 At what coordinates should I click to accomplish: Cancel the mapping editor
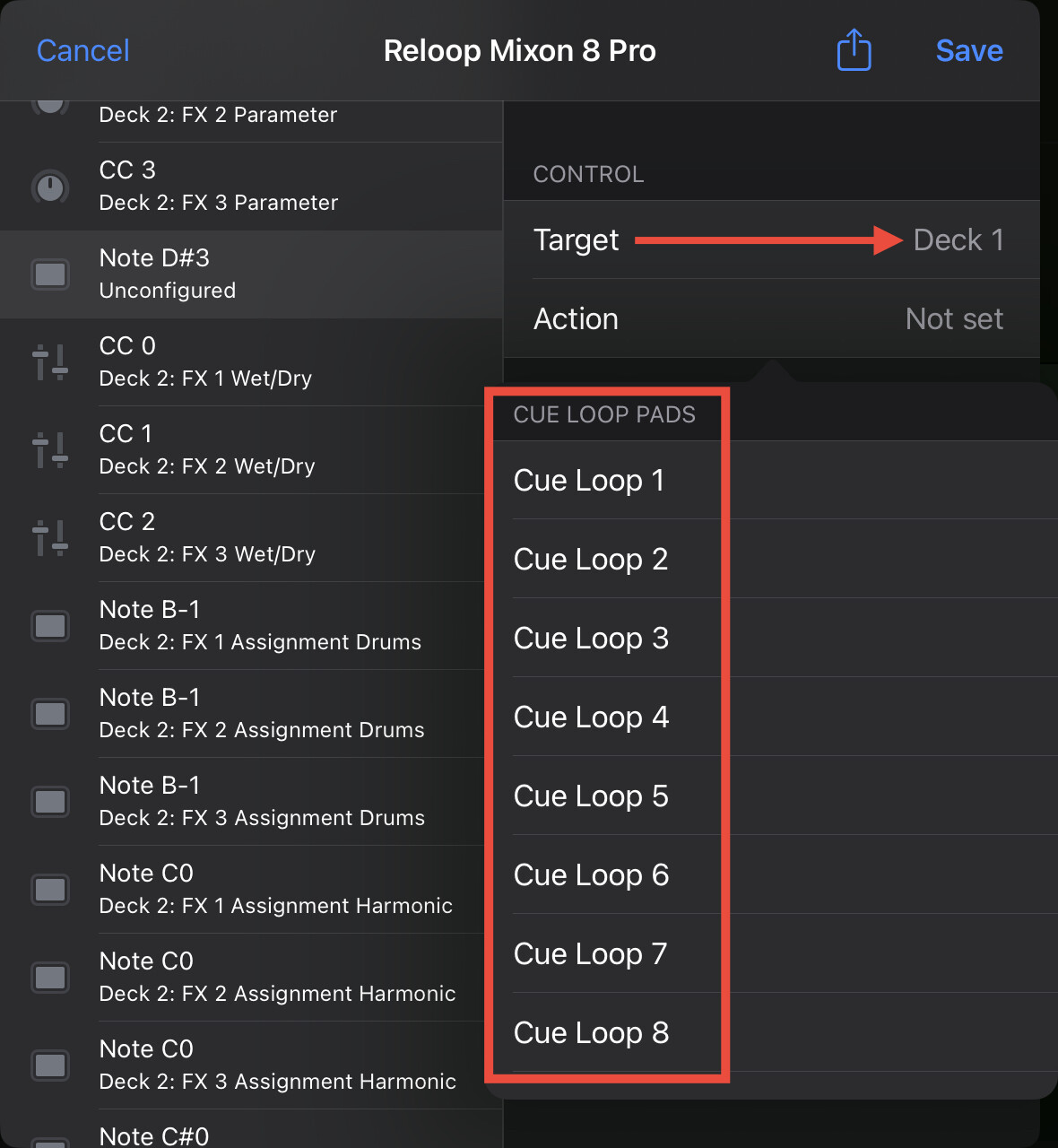pos(83,50)
